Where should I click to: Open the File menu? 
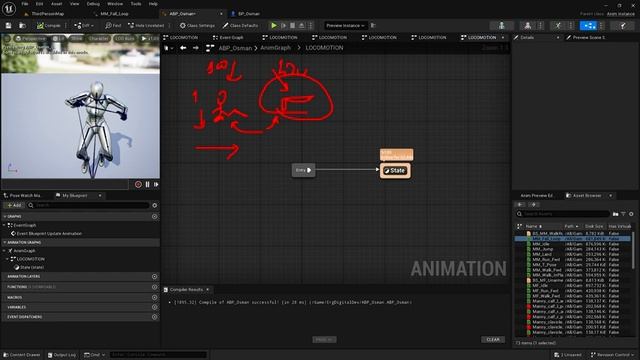pyautogui.click(x=25, y=4)
